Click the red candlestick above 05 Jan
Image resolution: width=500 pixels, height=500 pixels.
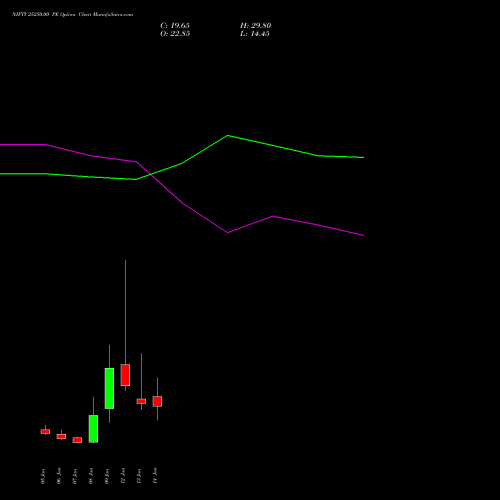pyautogui.click(x=45, y=431)
